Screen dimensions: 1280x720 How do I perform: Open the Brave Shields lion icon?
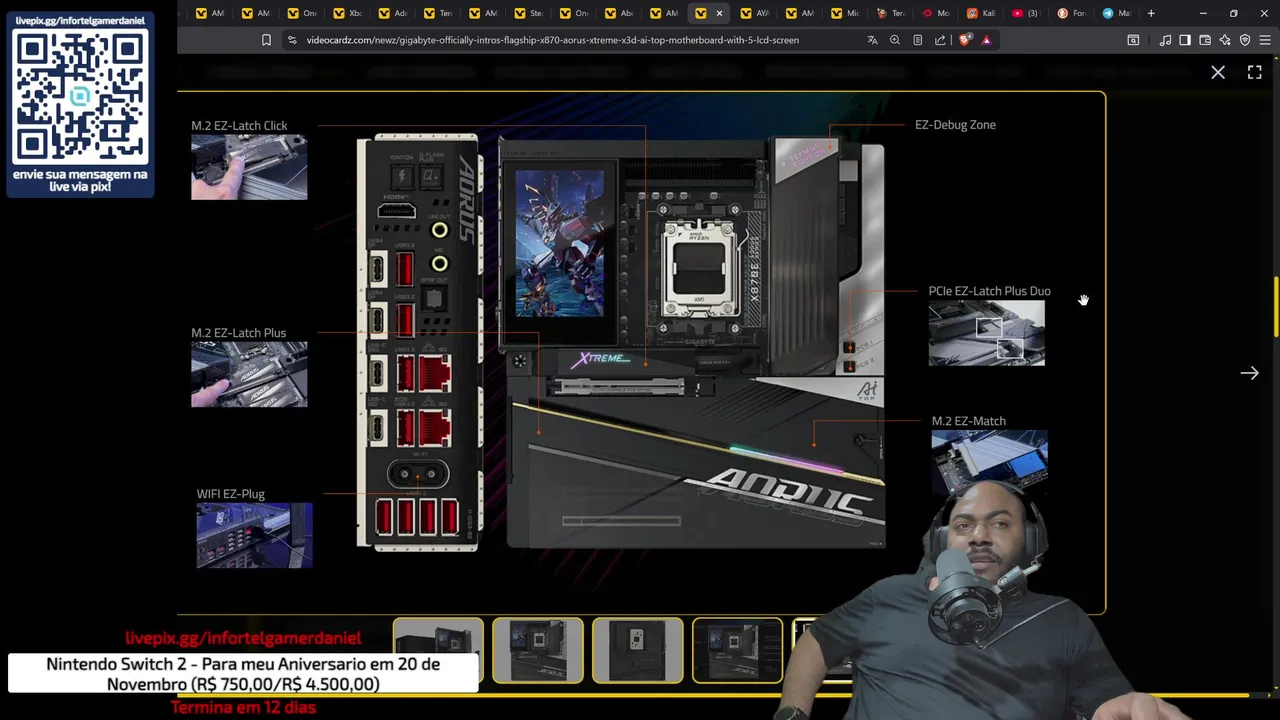964,40
